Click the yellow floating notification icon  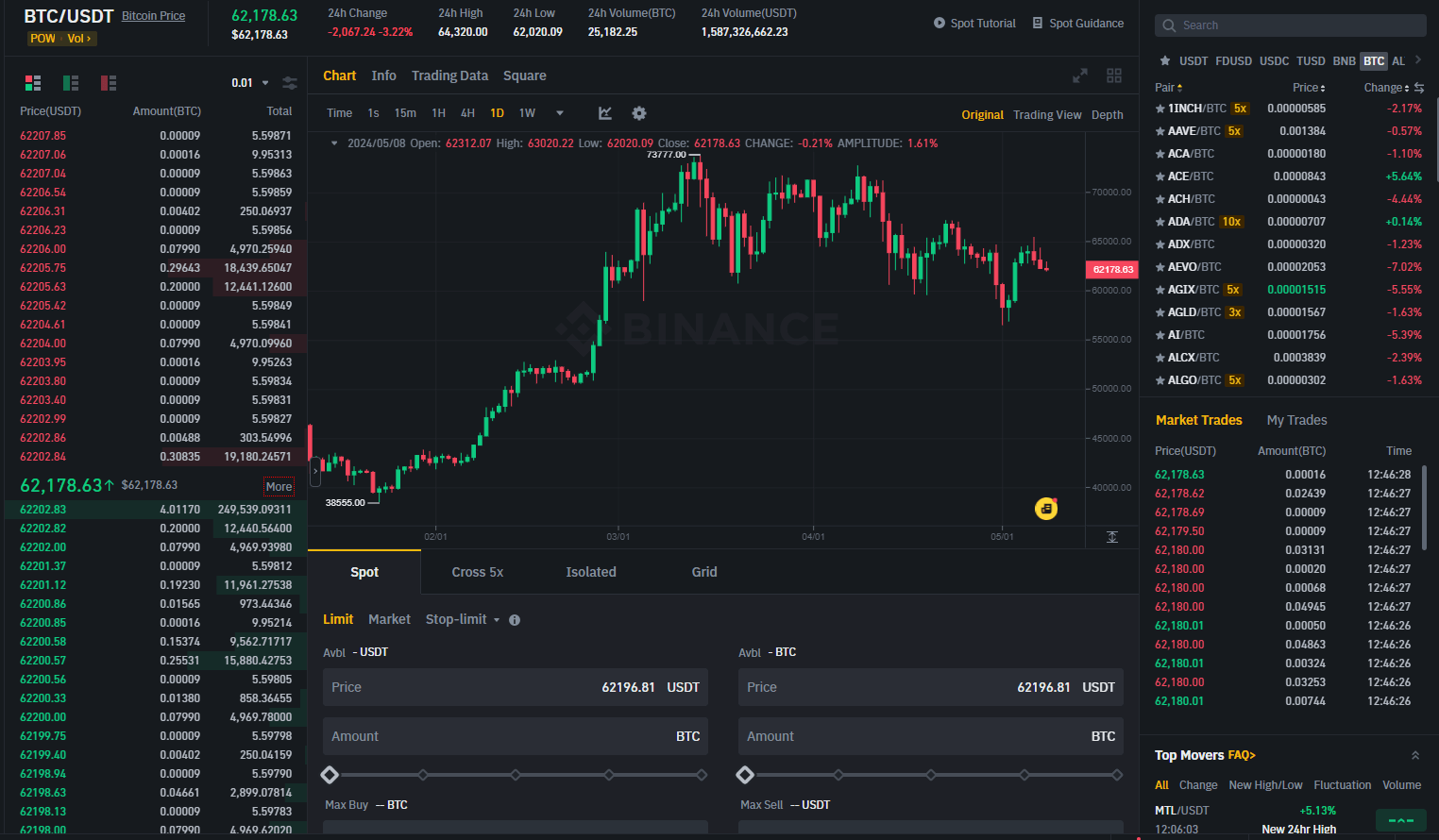pos(1046,509)
